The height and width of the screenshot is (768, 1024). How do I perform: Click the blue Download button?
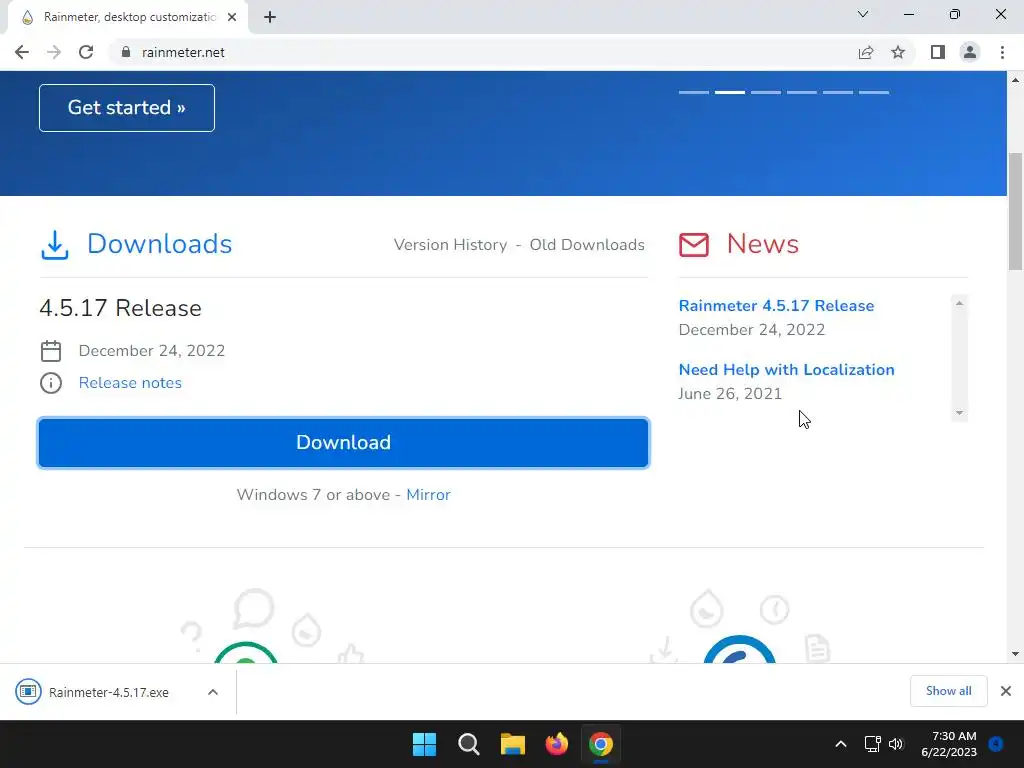(344, 443)
